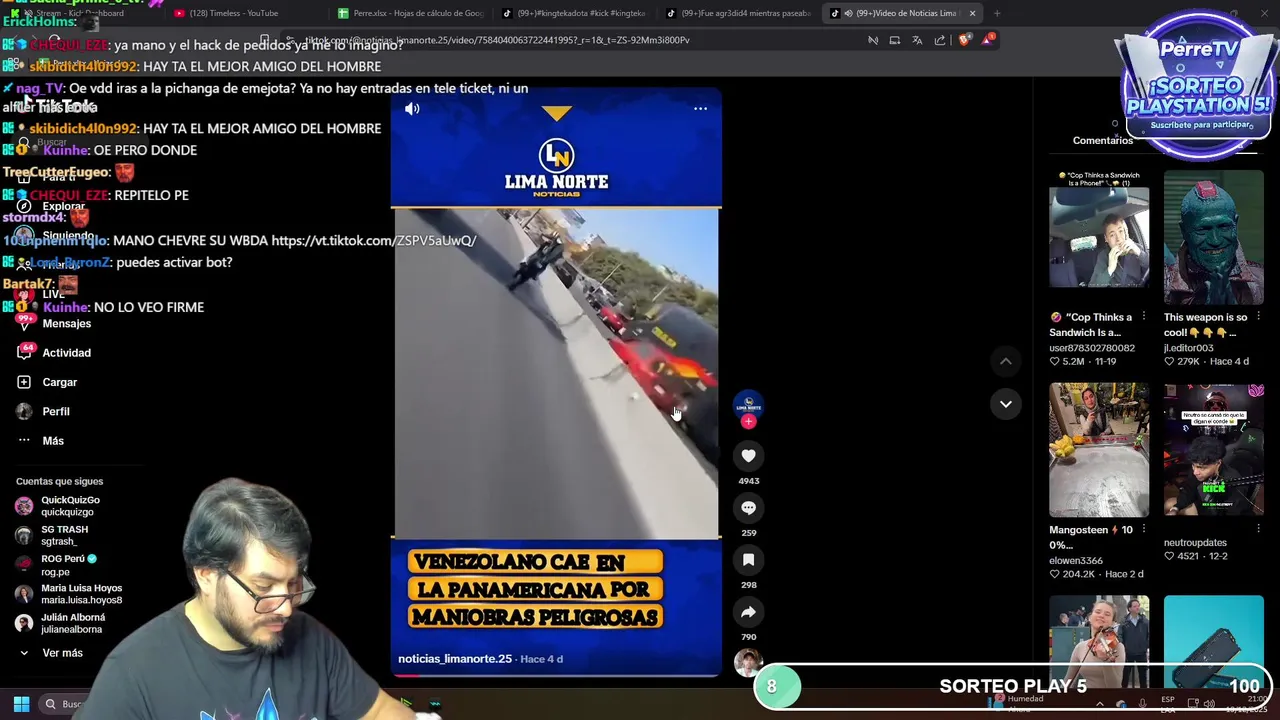Click the translate page icon in address bar
This screenshot has height=720, width=1280.
(x=917, y=40)
